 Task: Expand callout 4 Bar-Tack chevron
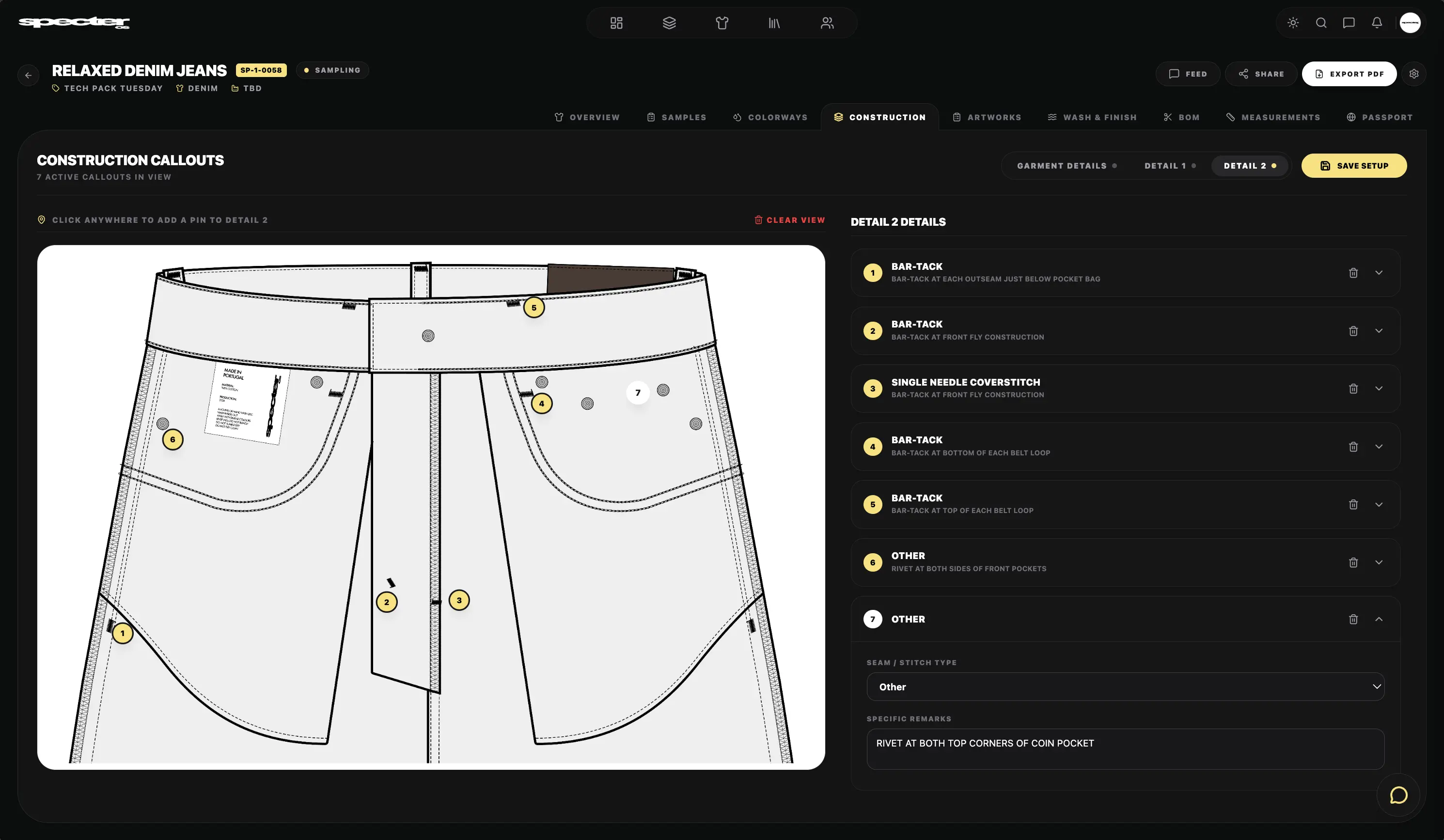1379,446
